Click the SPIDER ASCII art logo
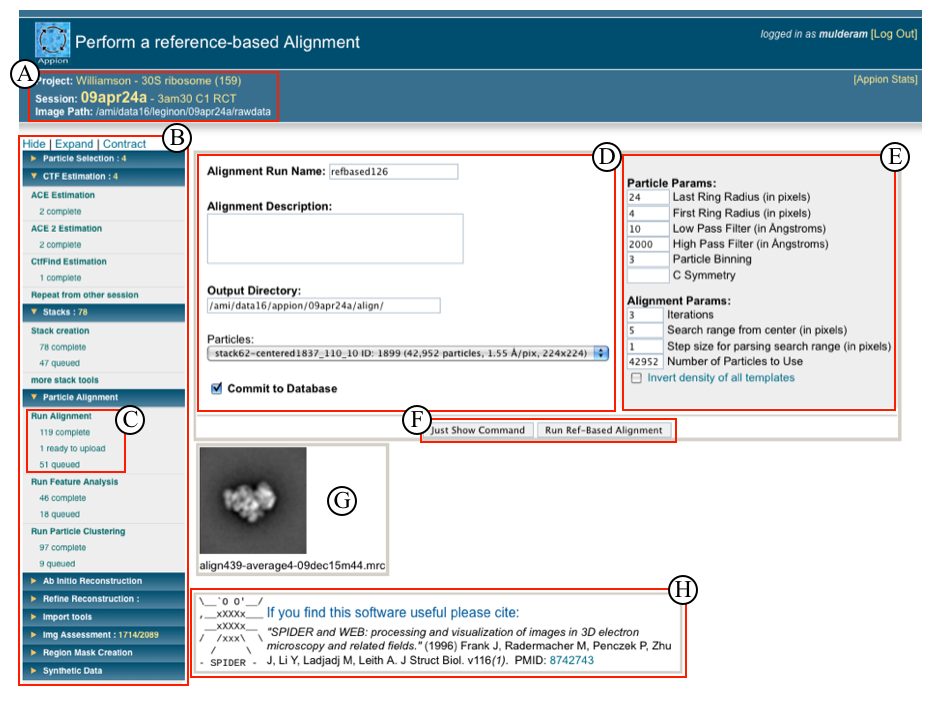 (x=231, y=630)
